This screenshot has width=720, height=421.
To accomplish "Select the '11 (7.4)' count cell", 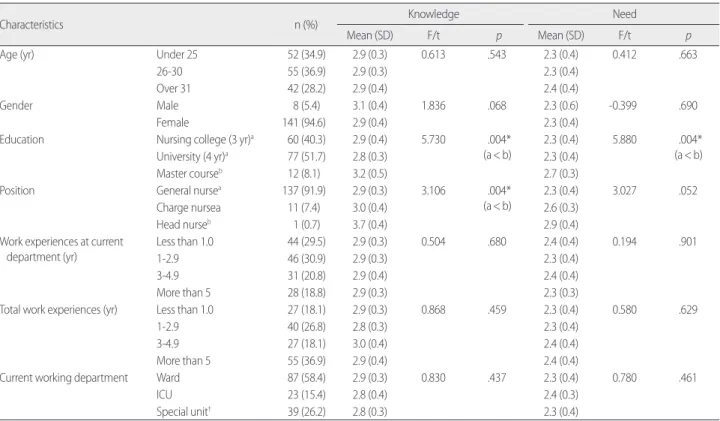I will 306,208.
